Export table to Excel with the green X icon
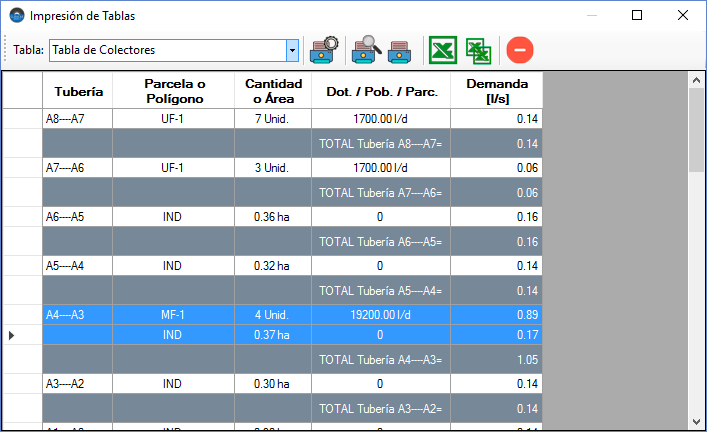This screenshot has width=707, height=432. pos(443,50)
